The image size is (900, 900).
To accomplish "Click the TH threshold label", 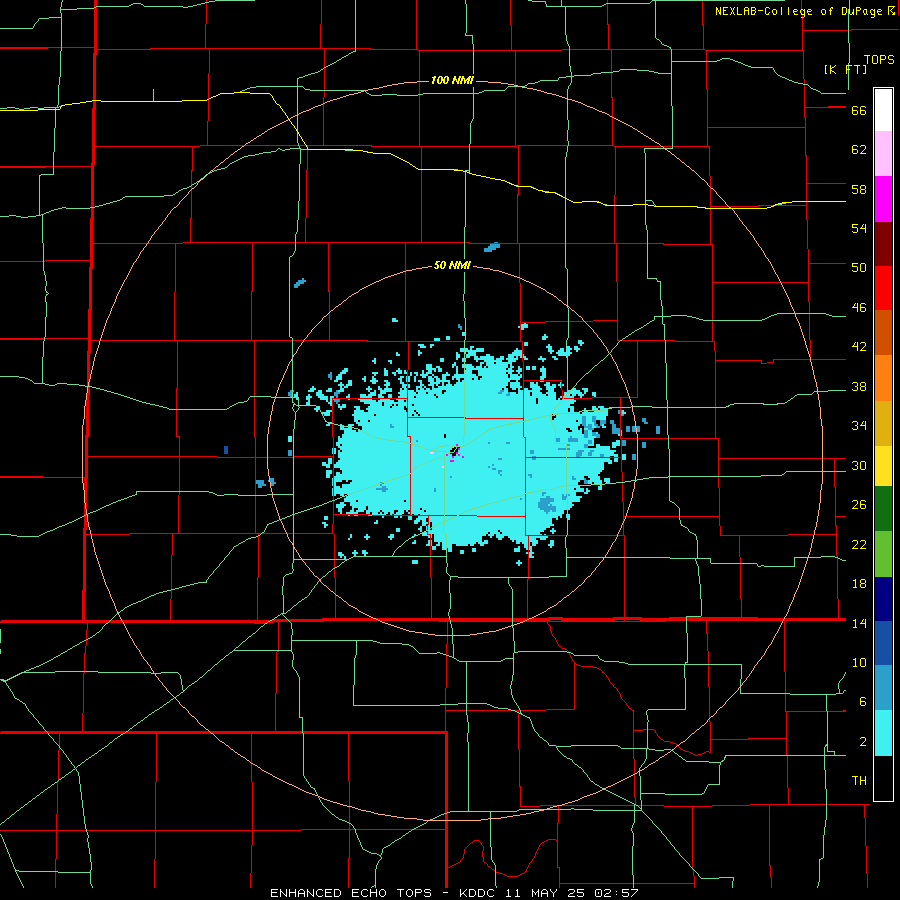I will 859,781.
